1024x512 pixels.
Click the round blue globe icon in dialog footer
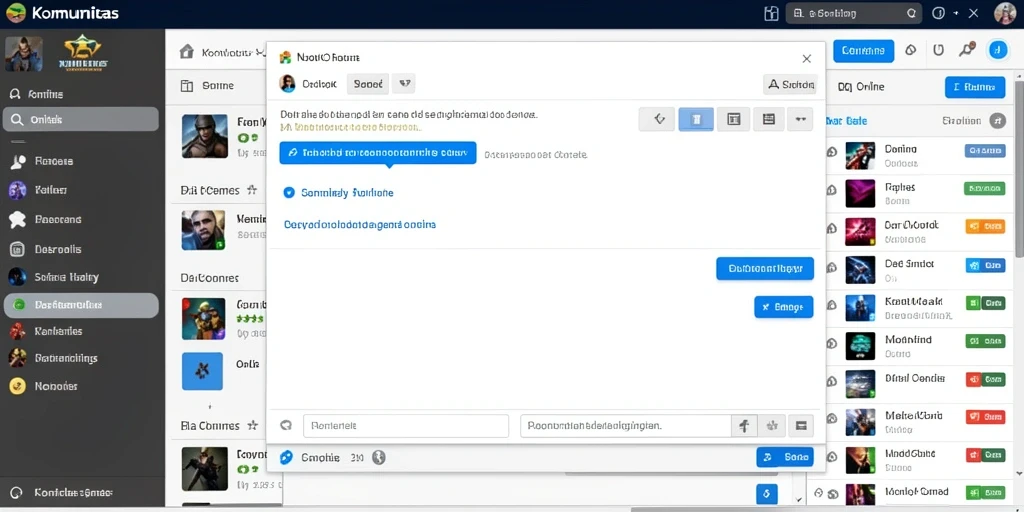285,457
